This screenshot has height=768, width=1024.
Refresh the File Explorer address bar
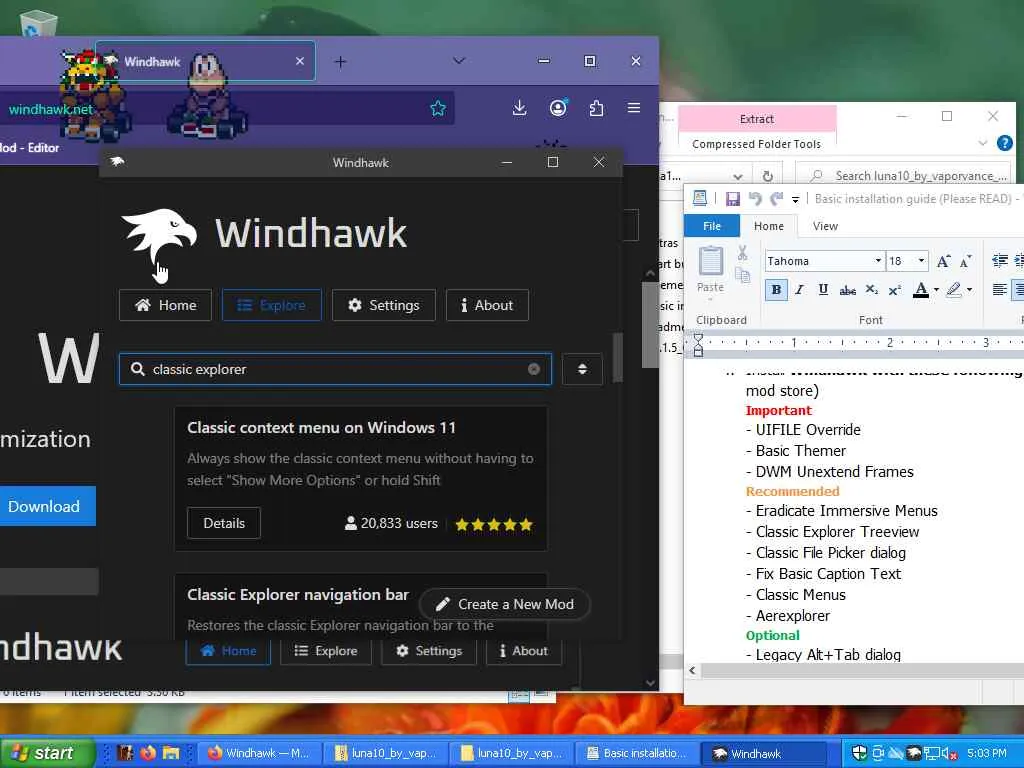pos(768,176)
